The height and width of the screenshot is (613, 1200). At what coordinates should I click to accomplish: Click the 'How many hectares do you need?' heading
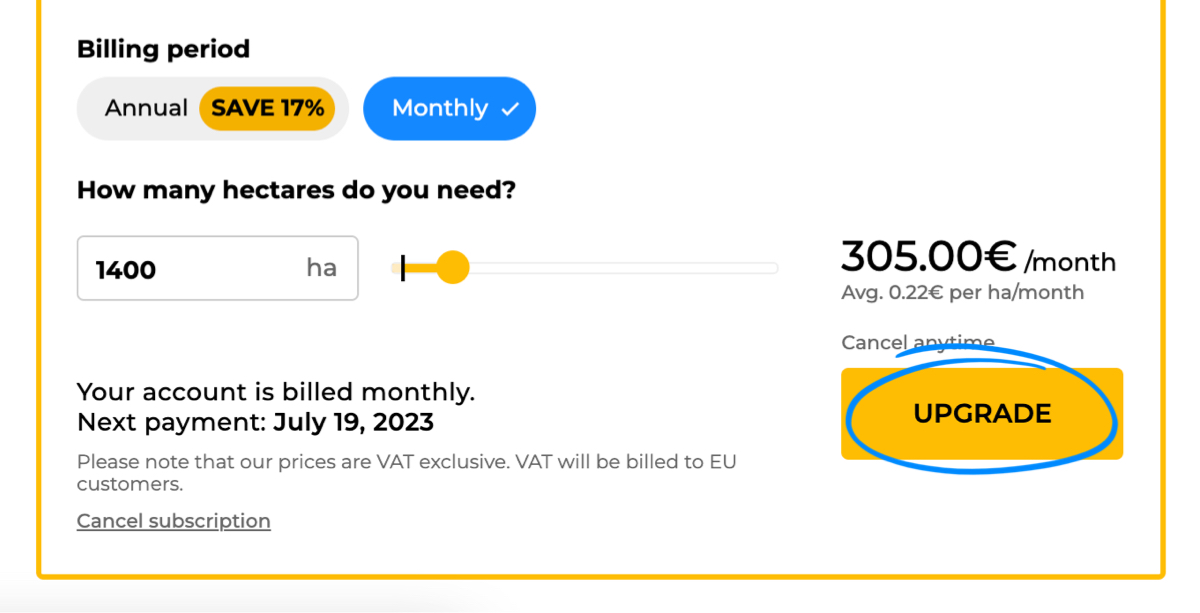(x=296, y=189)
